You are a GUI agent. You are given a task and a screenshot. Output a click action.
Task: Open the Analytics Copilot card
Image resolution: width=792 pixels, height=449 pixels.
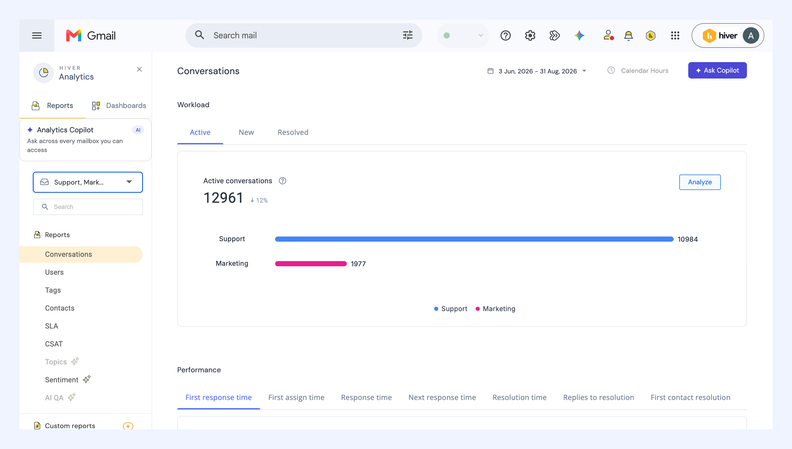[x=85, y=139]
